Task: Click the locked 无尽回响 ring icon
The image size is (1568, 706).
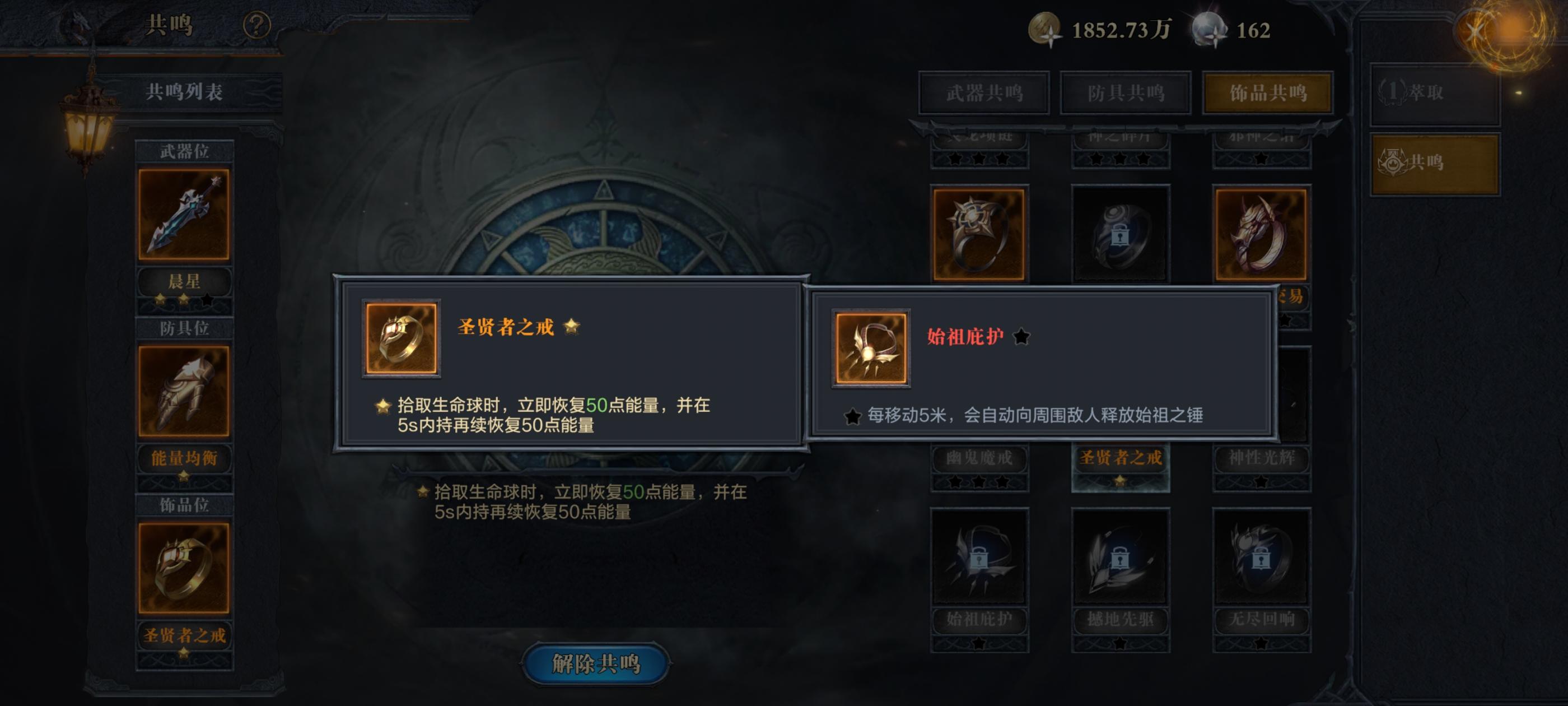Action: (1261, 558)
